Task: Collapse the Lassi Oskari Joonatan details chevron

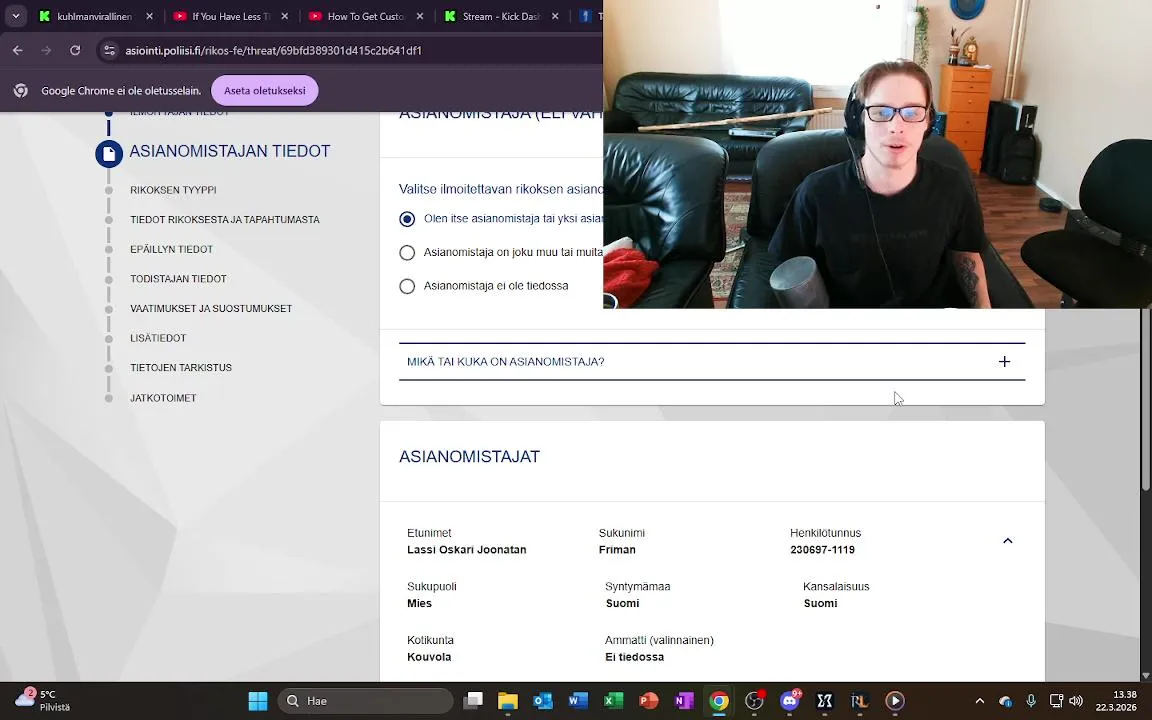Action: click(x=1007, y=541)
